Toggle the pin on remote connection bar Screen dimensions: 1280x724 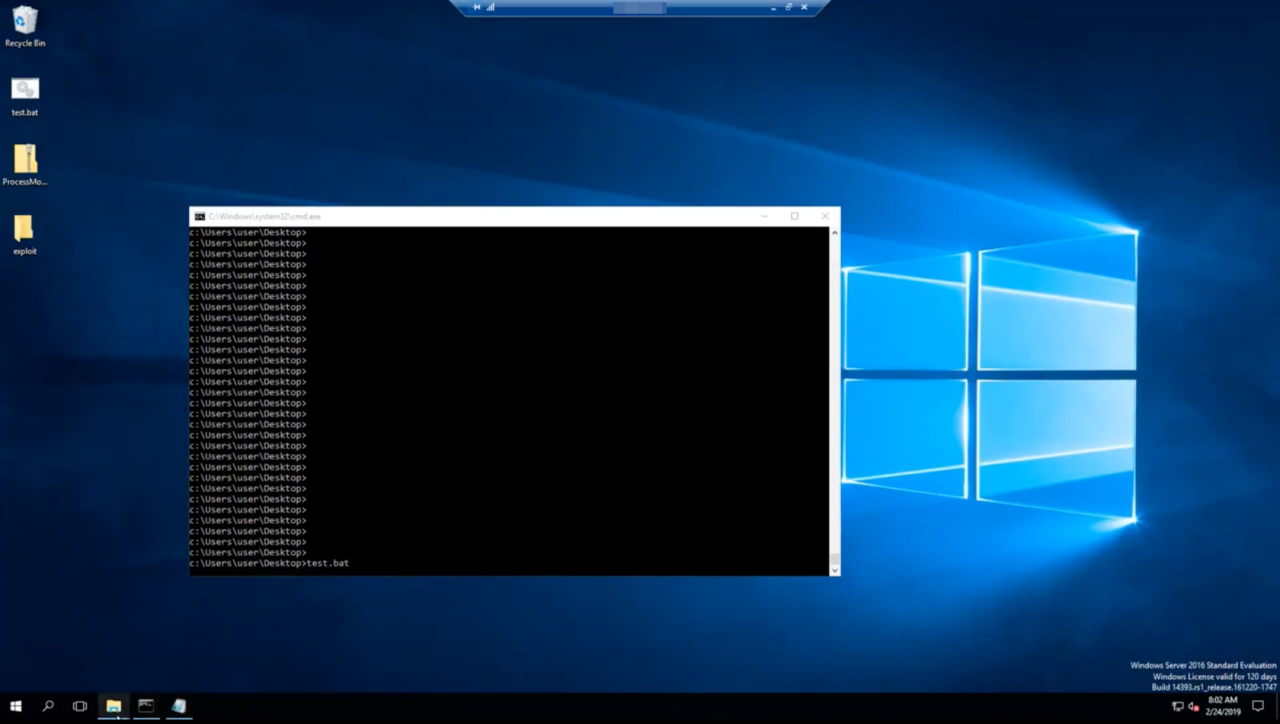coord(477,7)
